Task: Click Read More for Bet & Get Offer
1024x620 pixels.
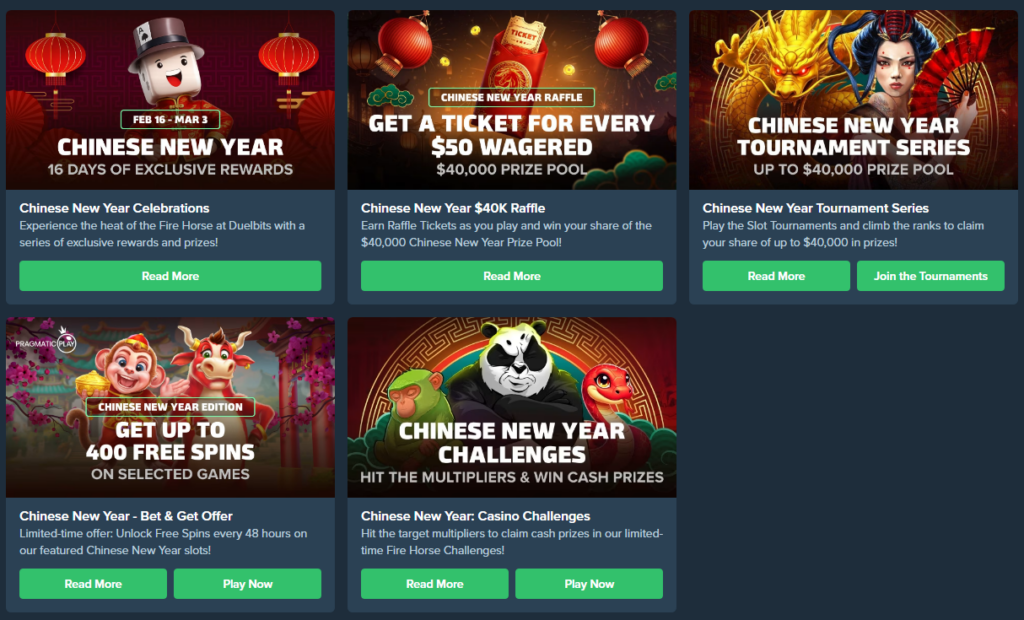Action: 93,583
